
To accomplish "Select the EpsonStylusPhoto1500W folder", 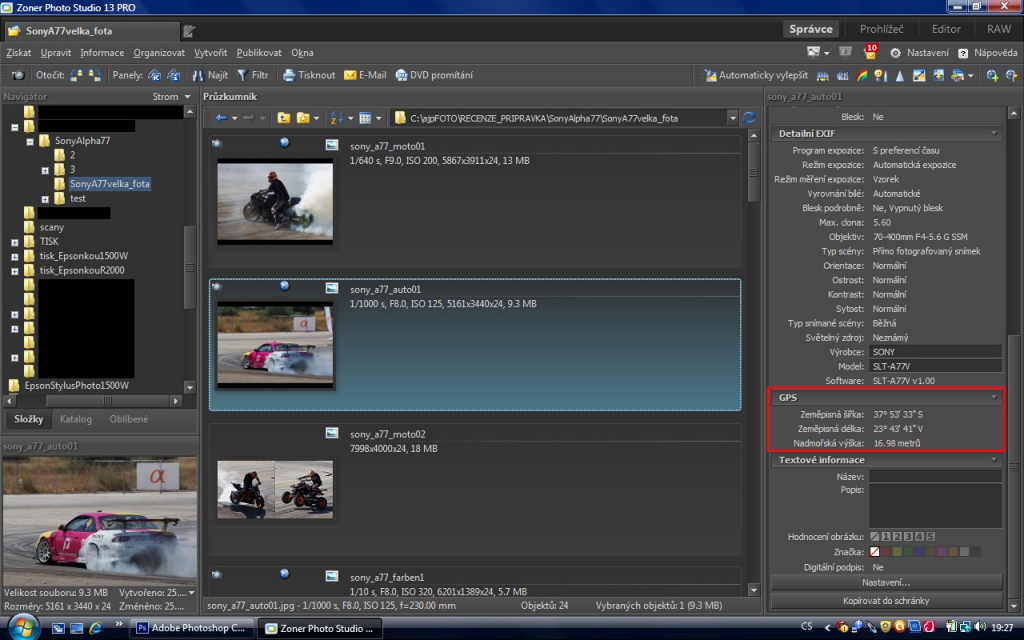I will pyautogui.click(x=76, y=385).
